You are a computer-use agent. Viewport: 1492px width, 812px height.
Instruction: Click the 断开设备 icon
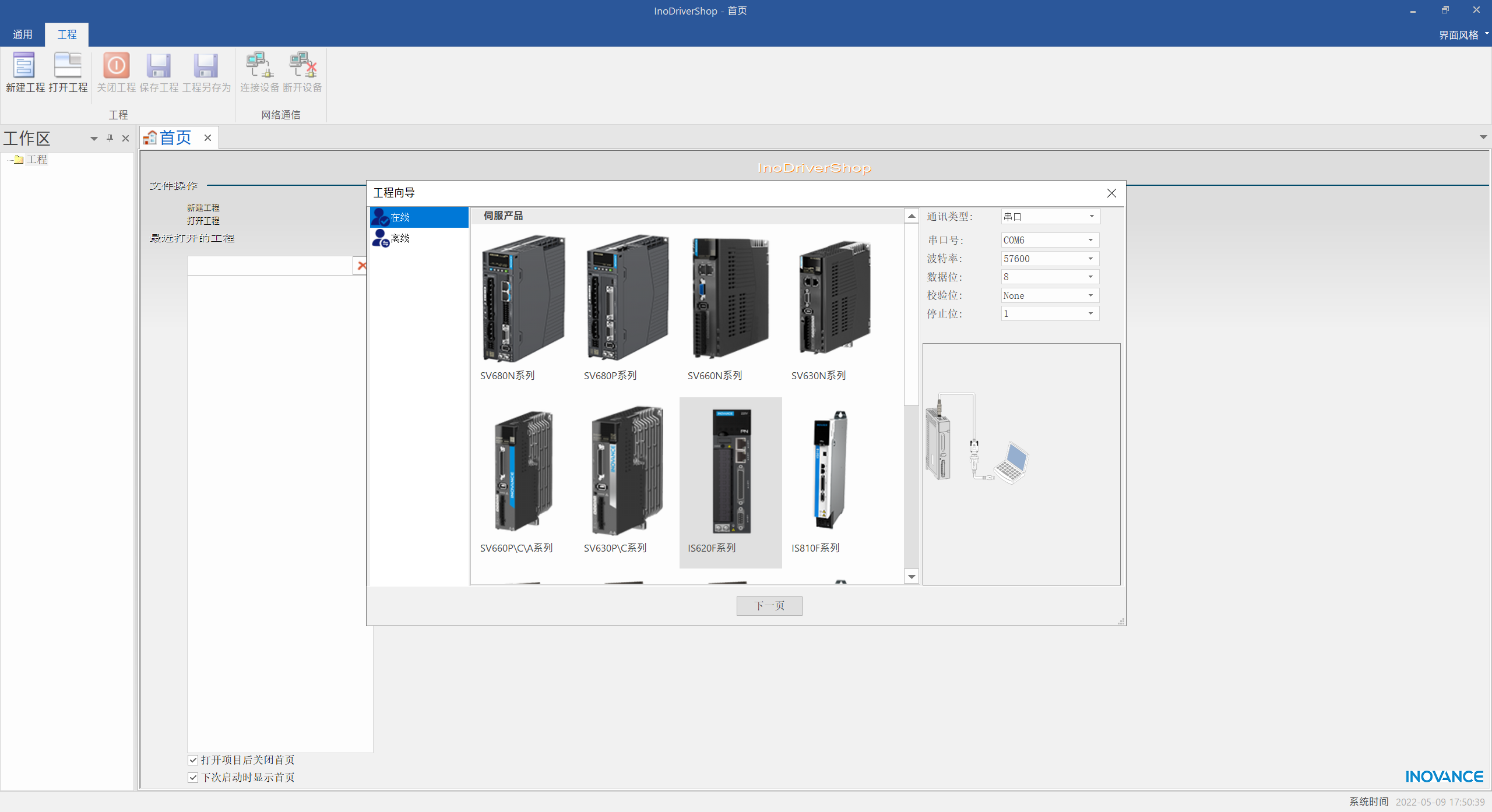[x=302, y=66]
